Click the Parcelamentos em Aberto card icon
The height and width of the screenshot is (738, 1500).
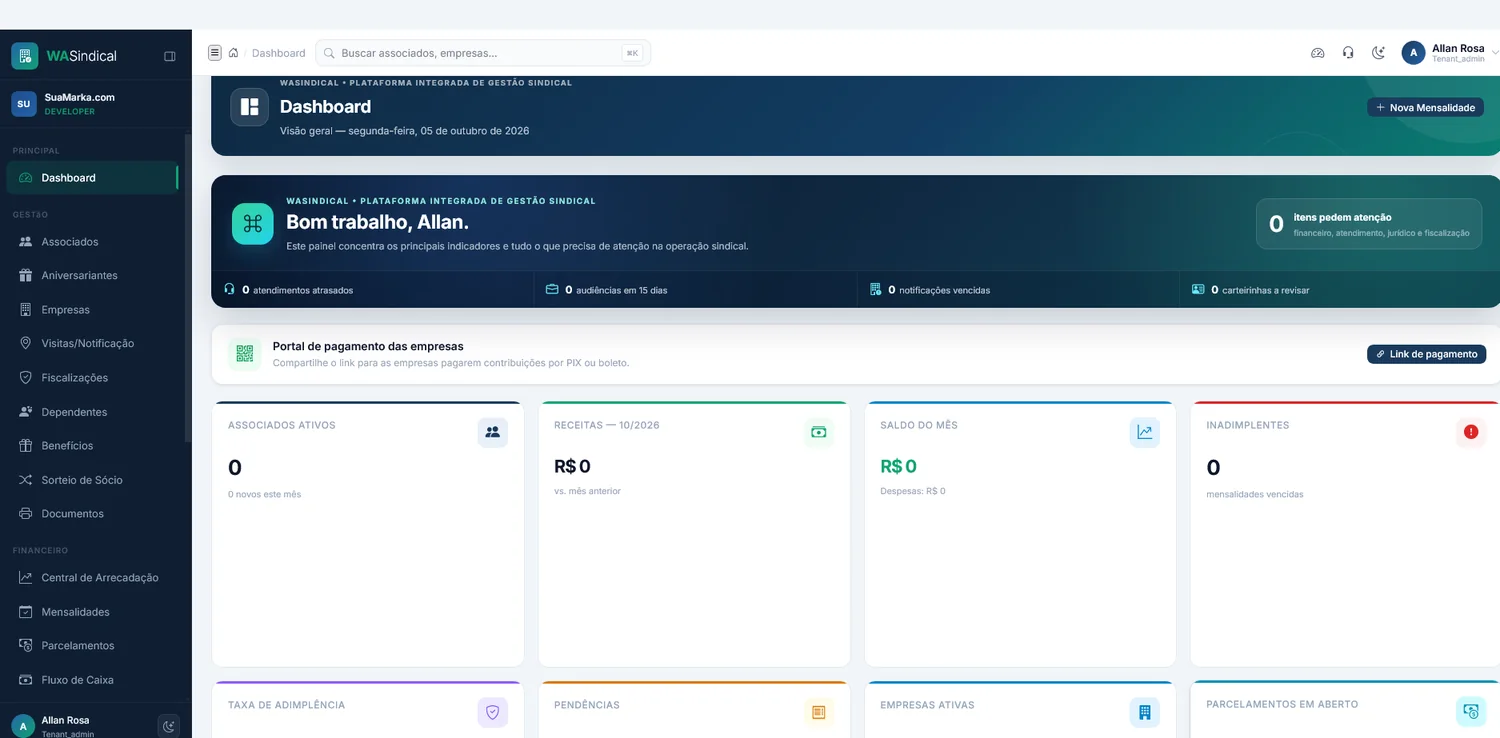pyautogui.click(x=1470, y=711)
